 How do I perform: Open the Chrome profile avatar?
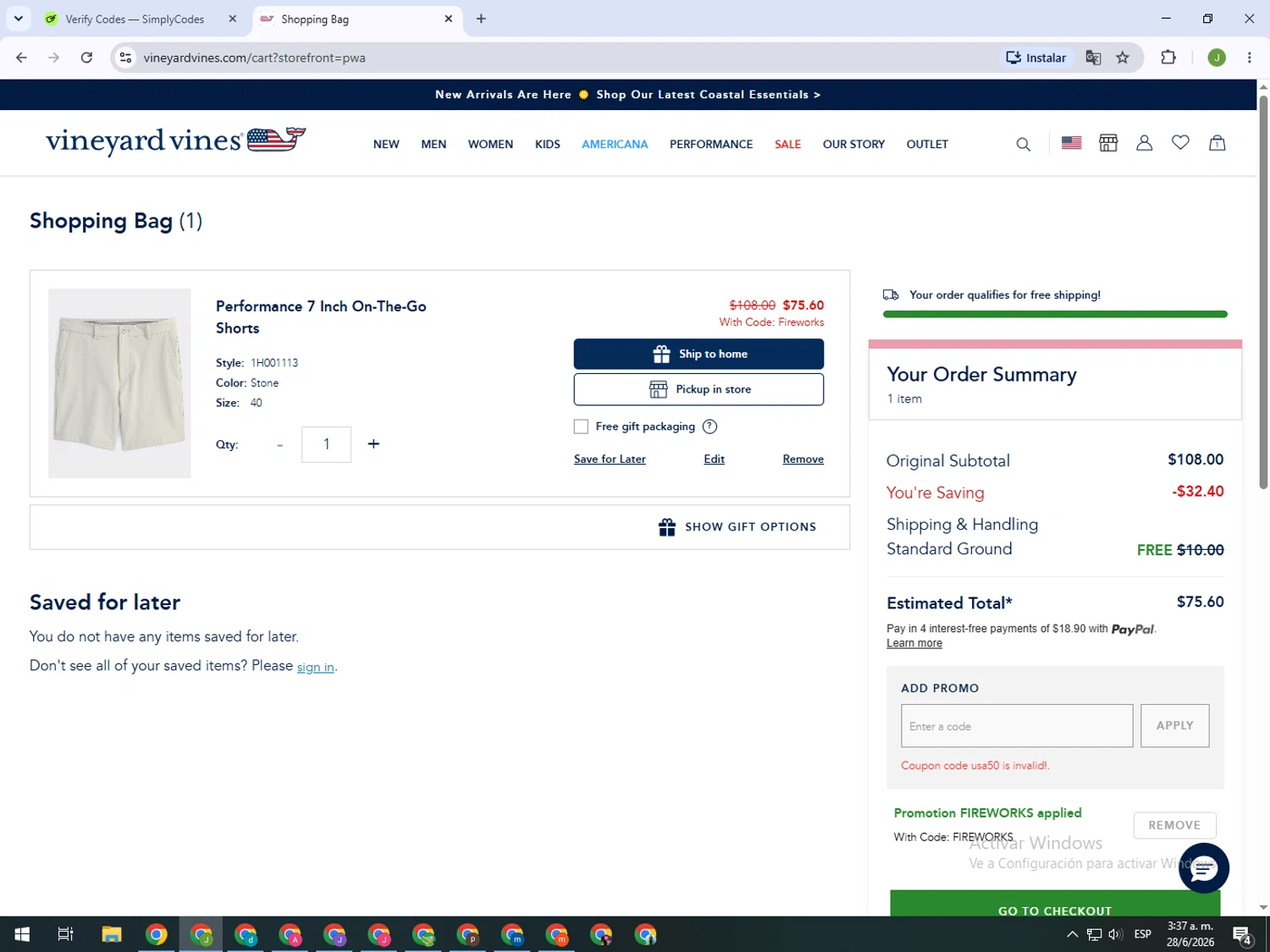(1217, 58)
